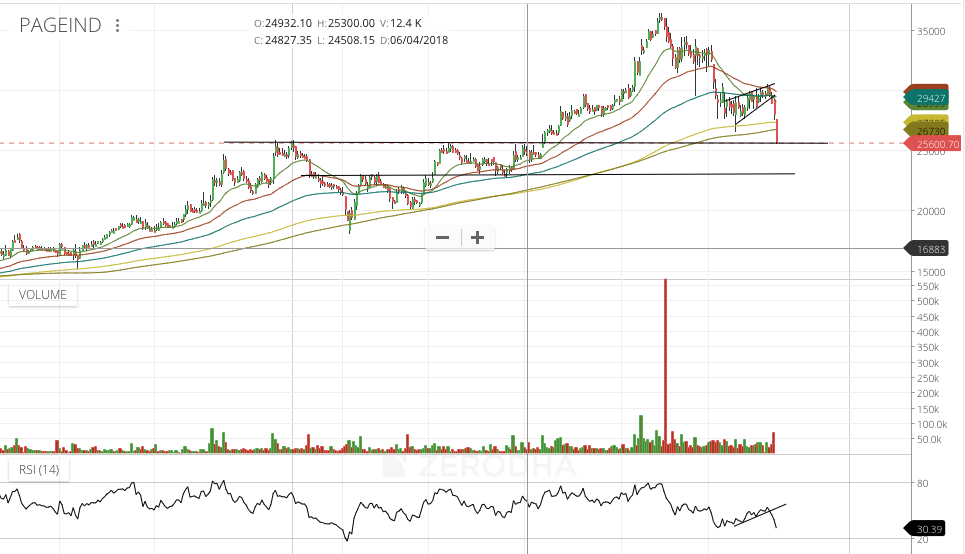Click the date 06/04/2018 in OHLC header
Viewport: 965px width, 554px height.
pyautogui.click(x=419, y=40)
